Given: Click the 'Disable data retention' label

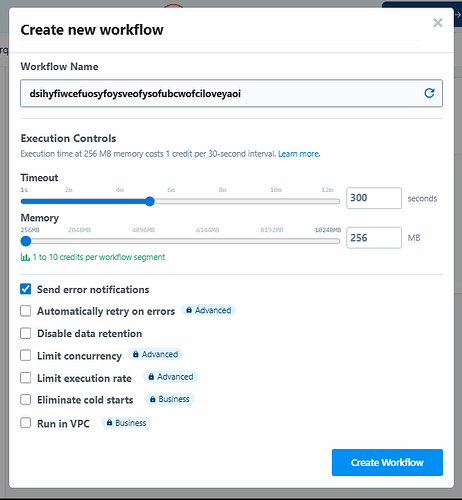Looking at the screenshot, I should tap(89, 333).
